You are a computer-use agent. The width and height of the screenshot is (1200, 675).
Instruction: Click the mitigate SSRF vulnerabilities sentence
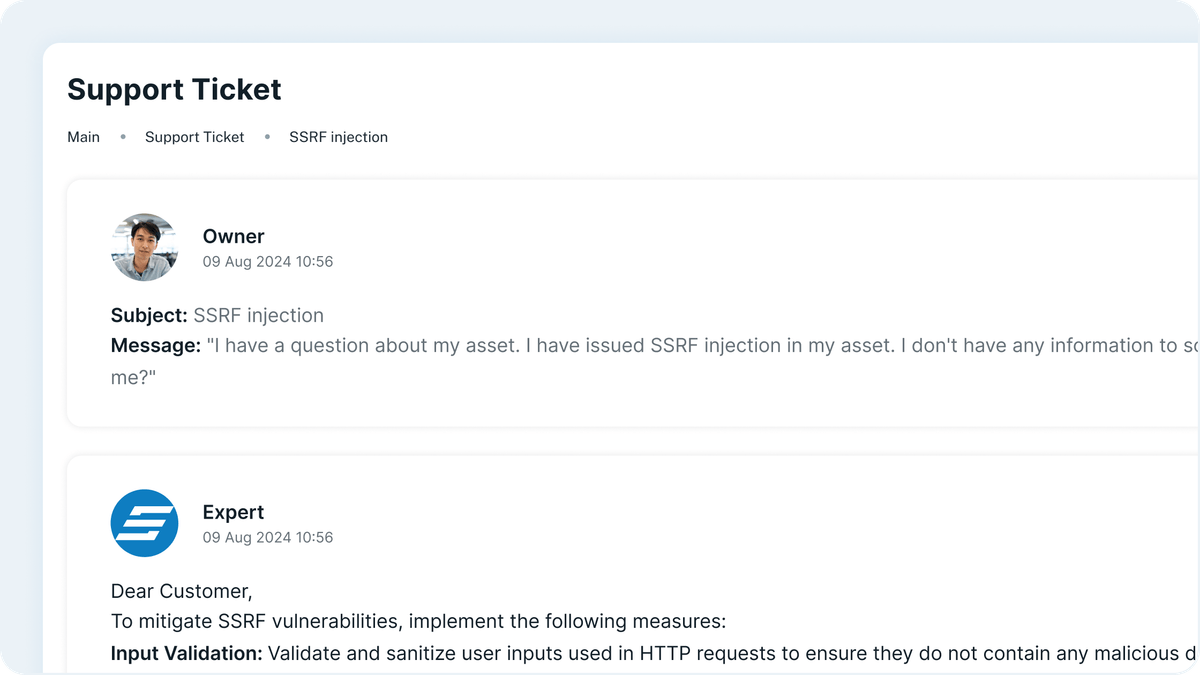418,622
